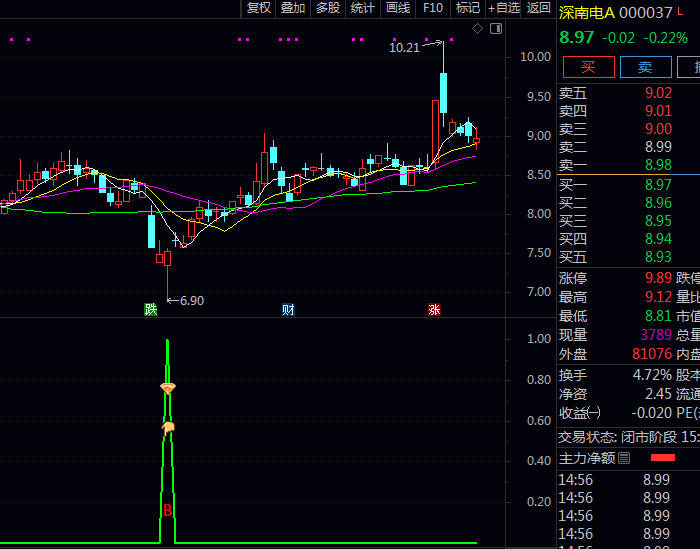The height and width of the screenshot is (549, 700).
Task: Click the red 买 buy button
Action: (588, 67)
